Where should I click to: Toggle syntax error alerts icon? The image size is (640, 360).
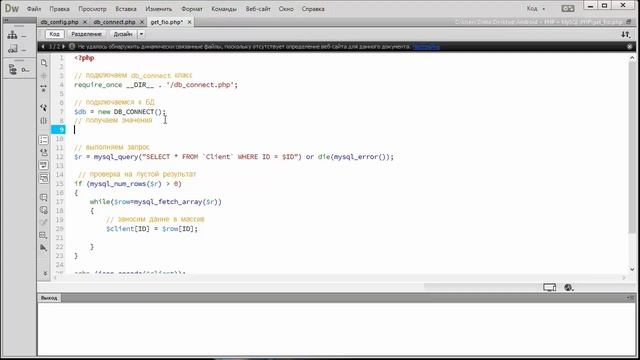(44, 178)
